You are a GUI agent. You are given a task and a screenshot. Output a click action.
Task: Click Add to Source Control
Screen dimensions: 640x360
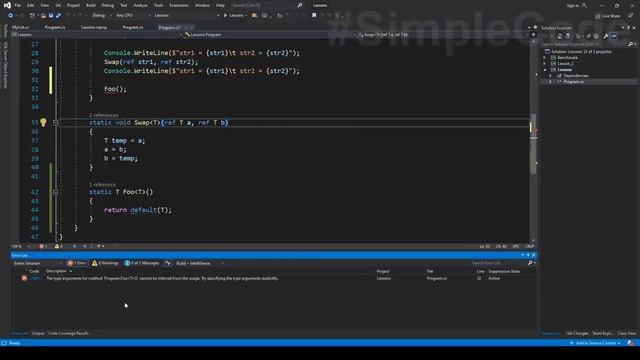point(596,343)
